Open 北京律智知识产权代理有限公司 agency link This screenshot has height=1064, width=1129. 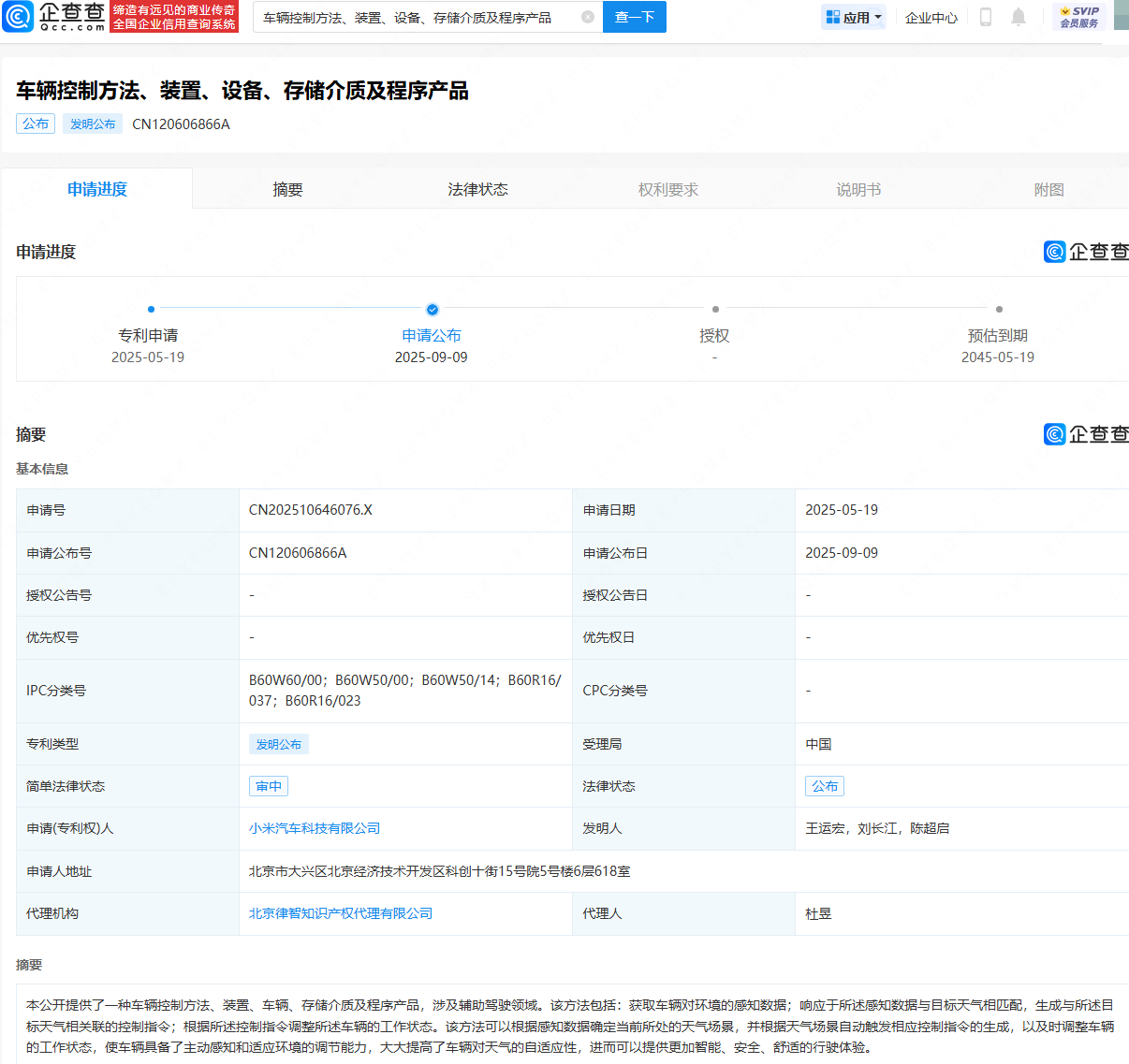(341, 913)
